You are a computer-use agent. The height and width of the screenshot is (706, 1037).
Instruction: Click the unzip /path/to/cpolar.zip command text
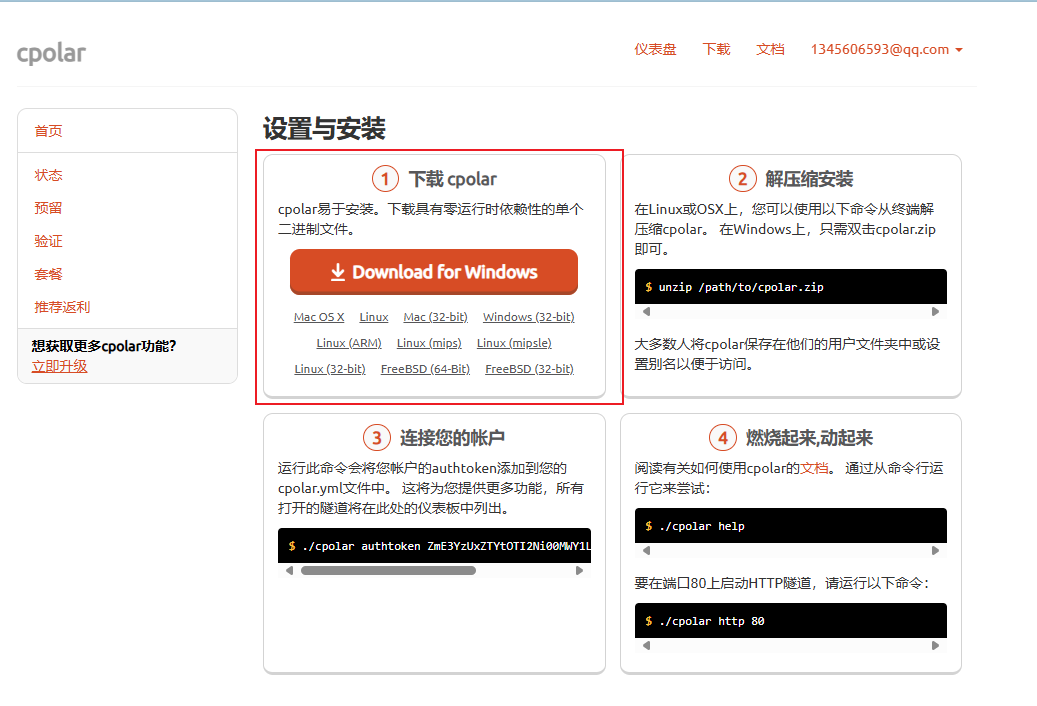click(x=741, y=287)
